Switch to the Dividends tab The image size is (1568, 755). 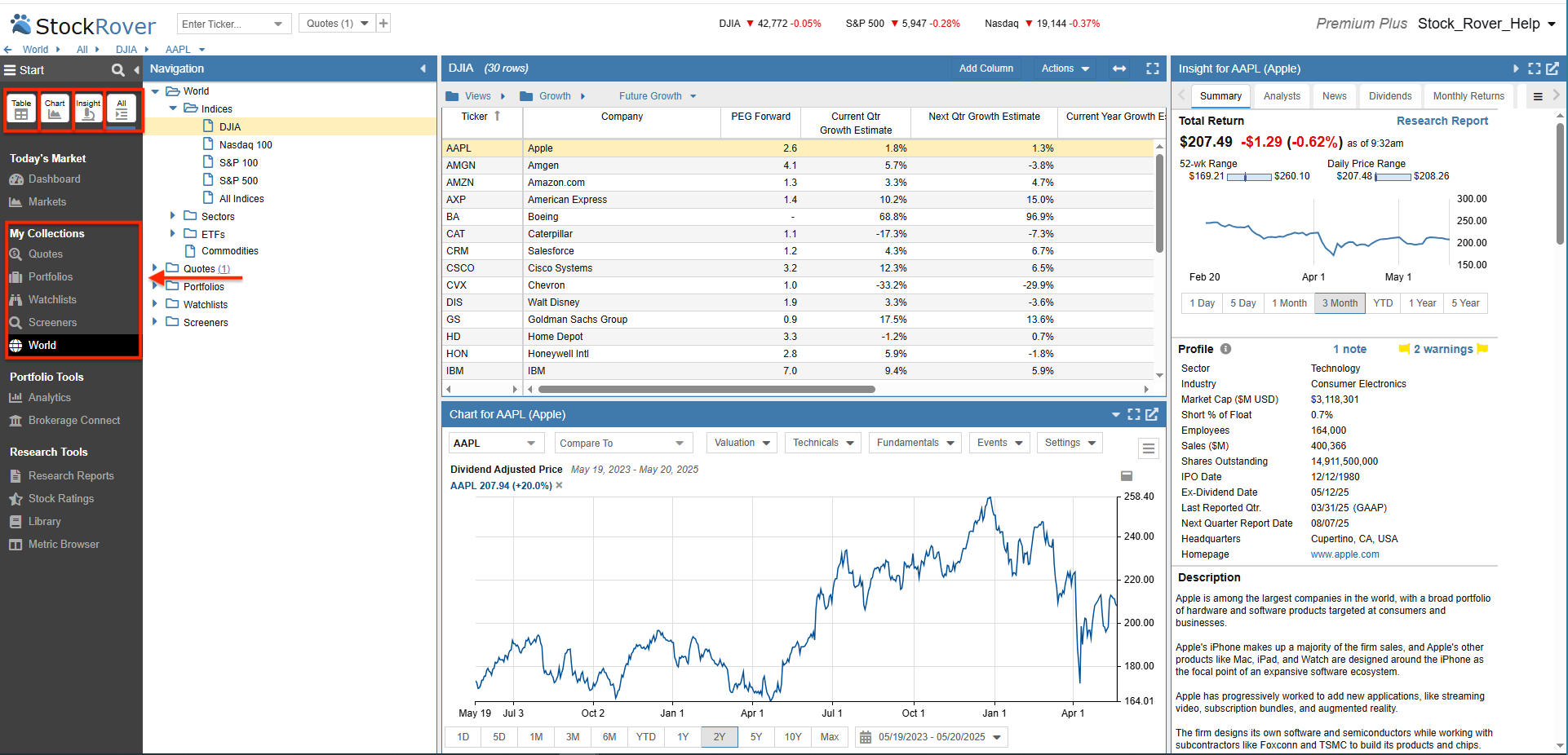click(1389, 96)
